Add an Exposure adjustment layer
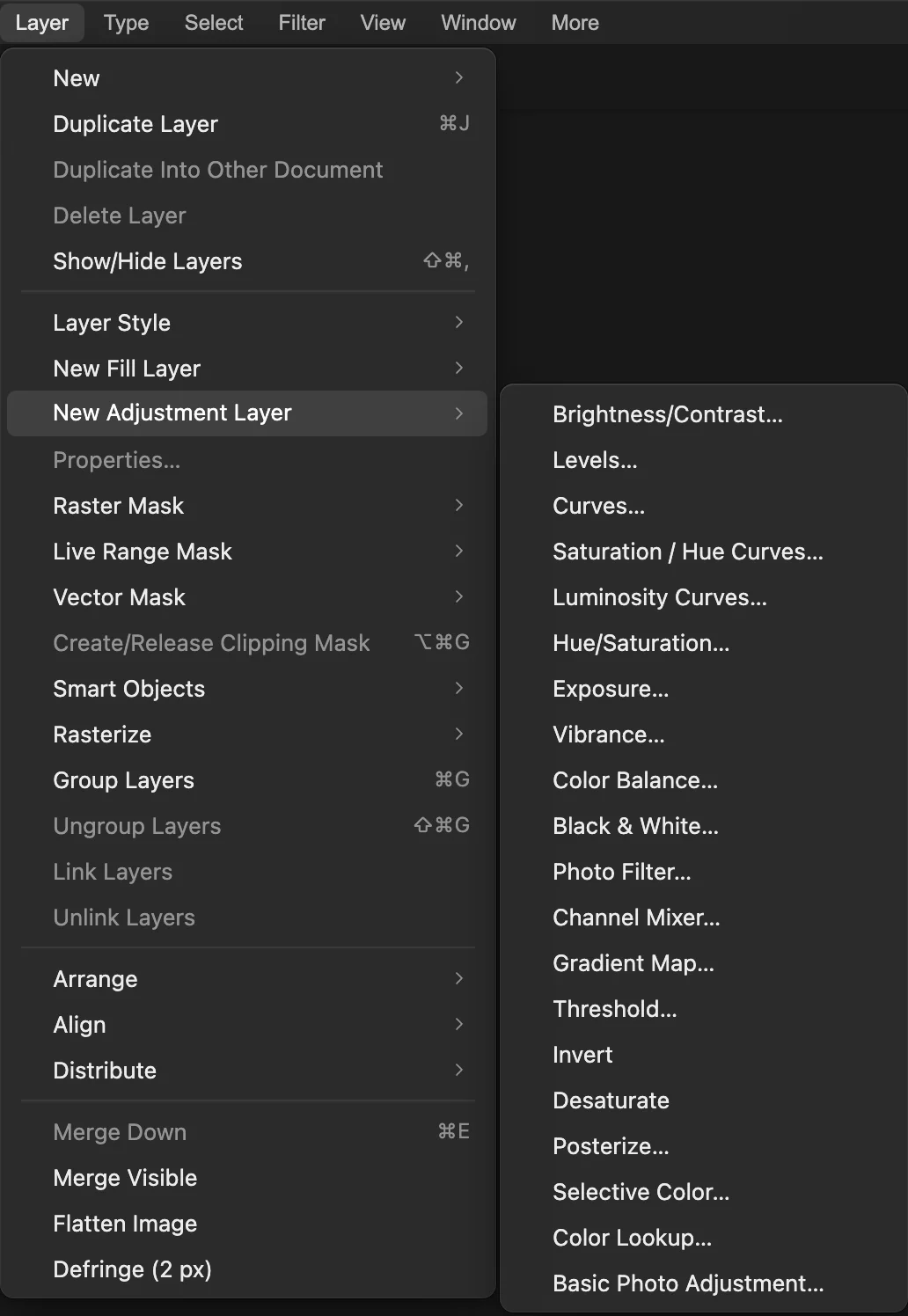 704,689
